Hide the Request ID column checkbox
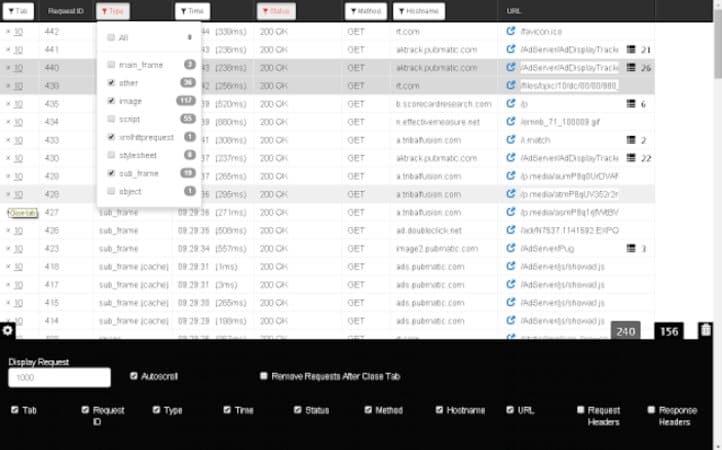Viewport: 722px width, 450px height. coord(85,409)
